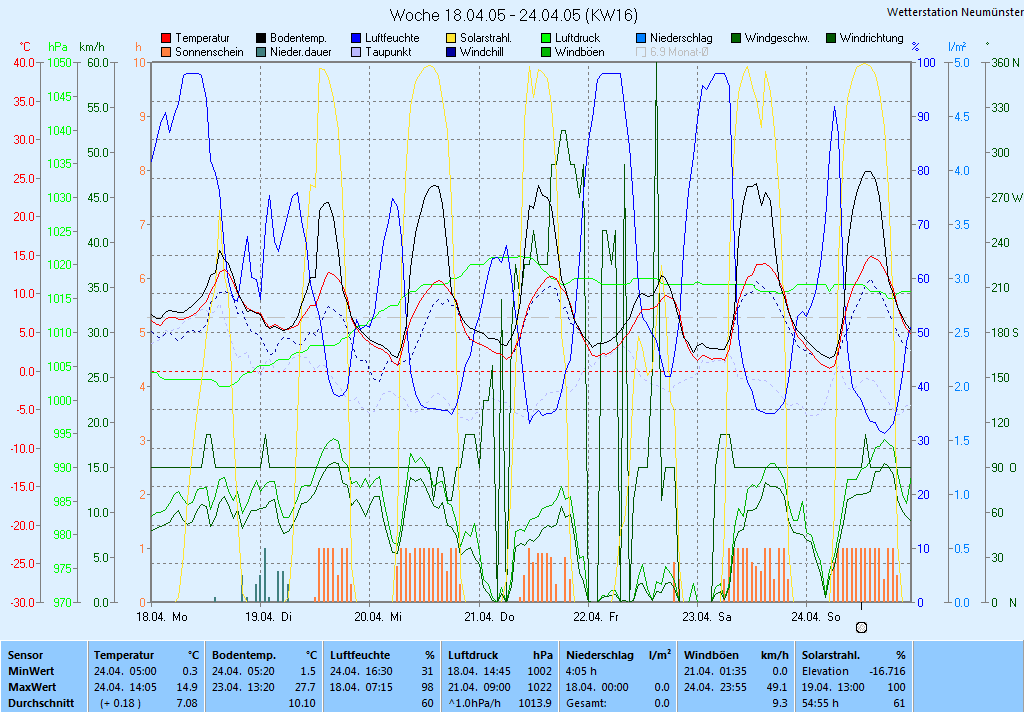
Task: Click the 10.10 average Bodentemp. value
Action: [x=302, y=704]
